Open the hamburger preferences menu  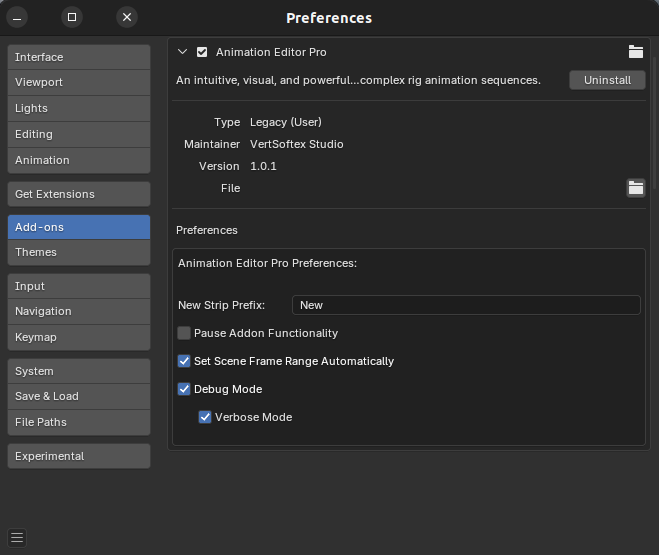pos(17,537)
